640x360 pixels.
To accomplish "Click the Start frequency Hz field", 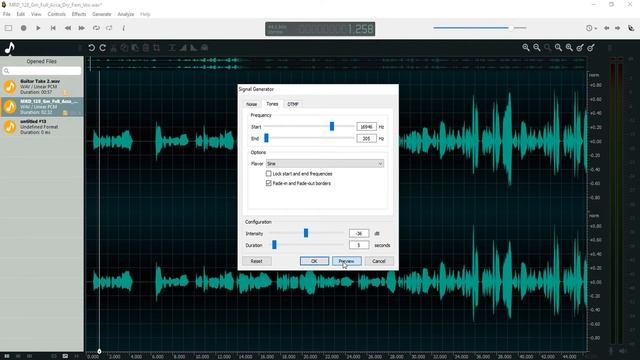I will tap(366, 127).
